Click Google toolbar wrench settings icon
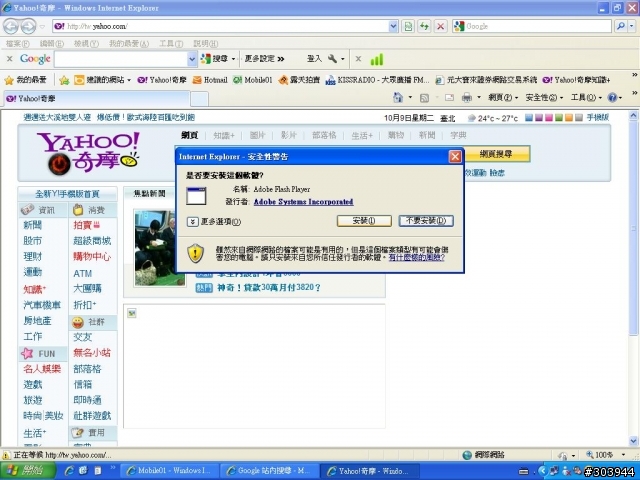Viewport: 640px width, 480px height. tap(333, 59)
